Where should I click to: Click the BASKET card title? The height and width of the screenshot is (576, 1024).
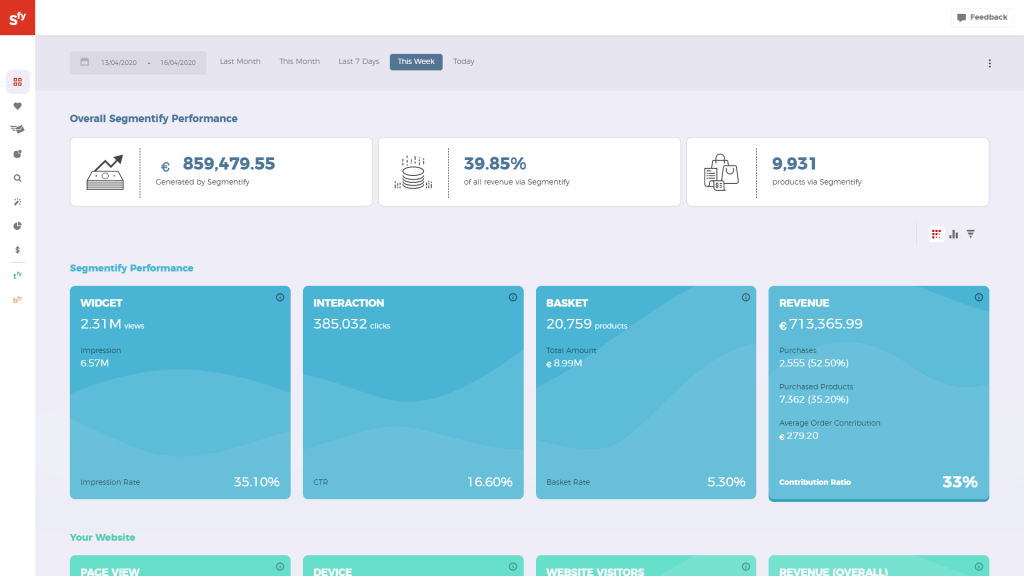coord(567,303)
